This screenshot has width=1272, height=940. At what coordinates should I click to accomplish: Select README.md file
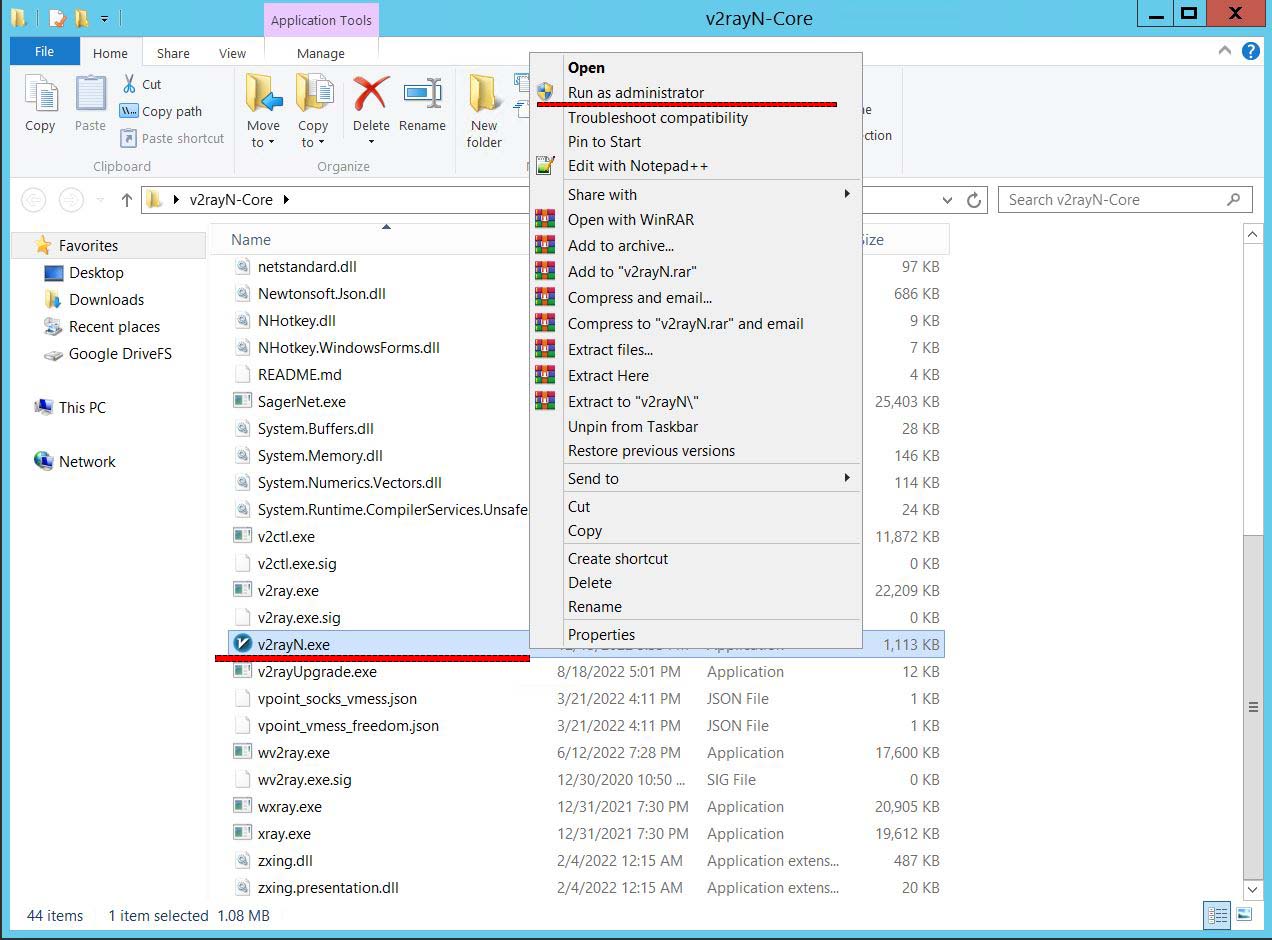[299, 374]
